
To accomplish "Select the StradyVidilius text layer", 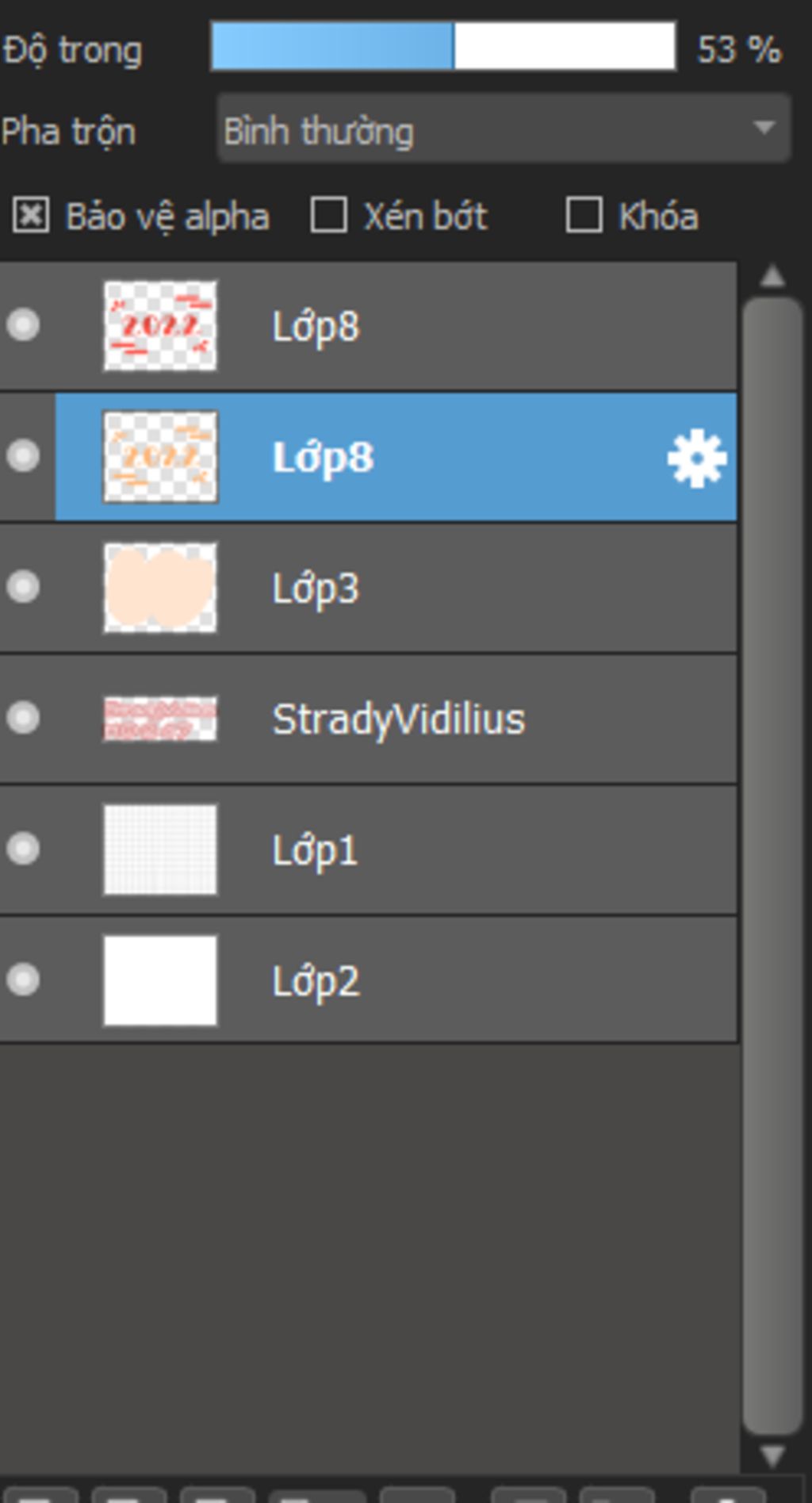I will coord(398,719).
